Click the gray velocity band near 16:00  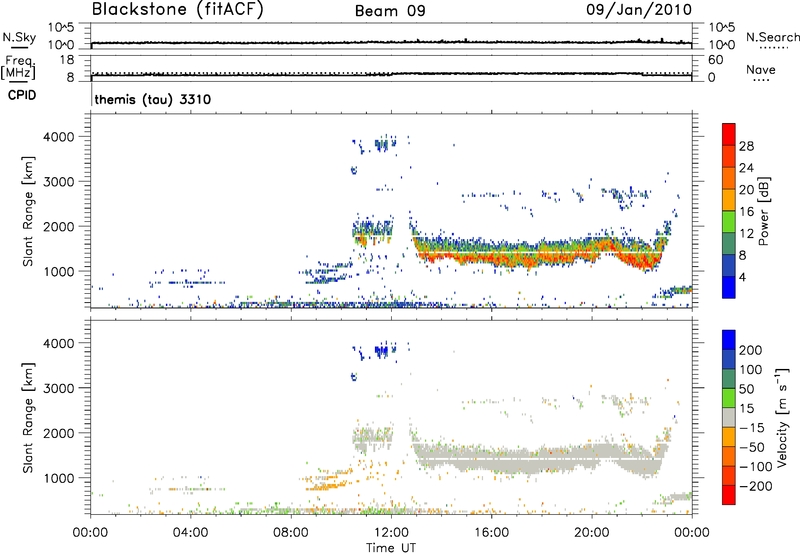click(491, 458)
